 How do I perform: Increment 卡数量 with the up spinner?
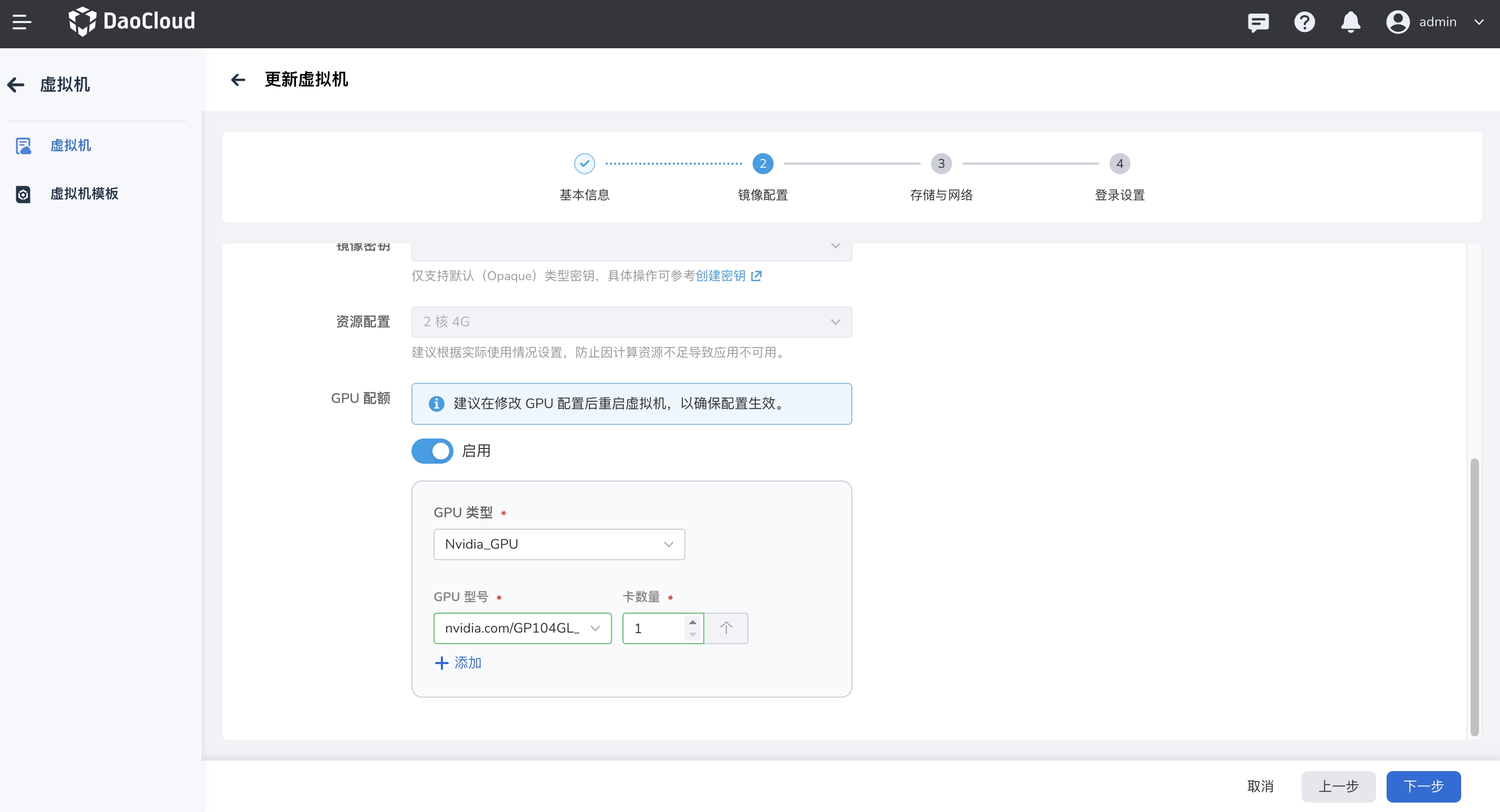[692, 622]
